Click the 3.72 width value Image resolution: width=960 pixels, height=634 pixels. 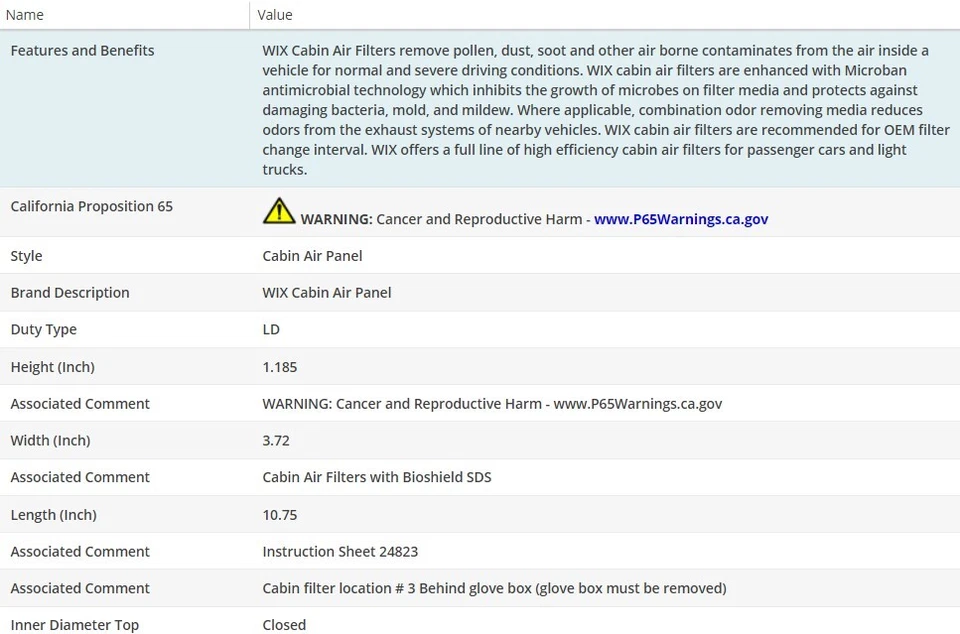[x=276, y=441]
